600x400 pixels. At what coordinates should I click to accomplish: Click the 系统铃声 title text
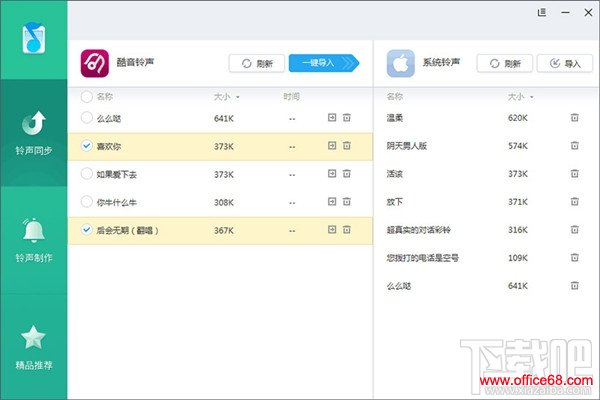tap(441, 62)
